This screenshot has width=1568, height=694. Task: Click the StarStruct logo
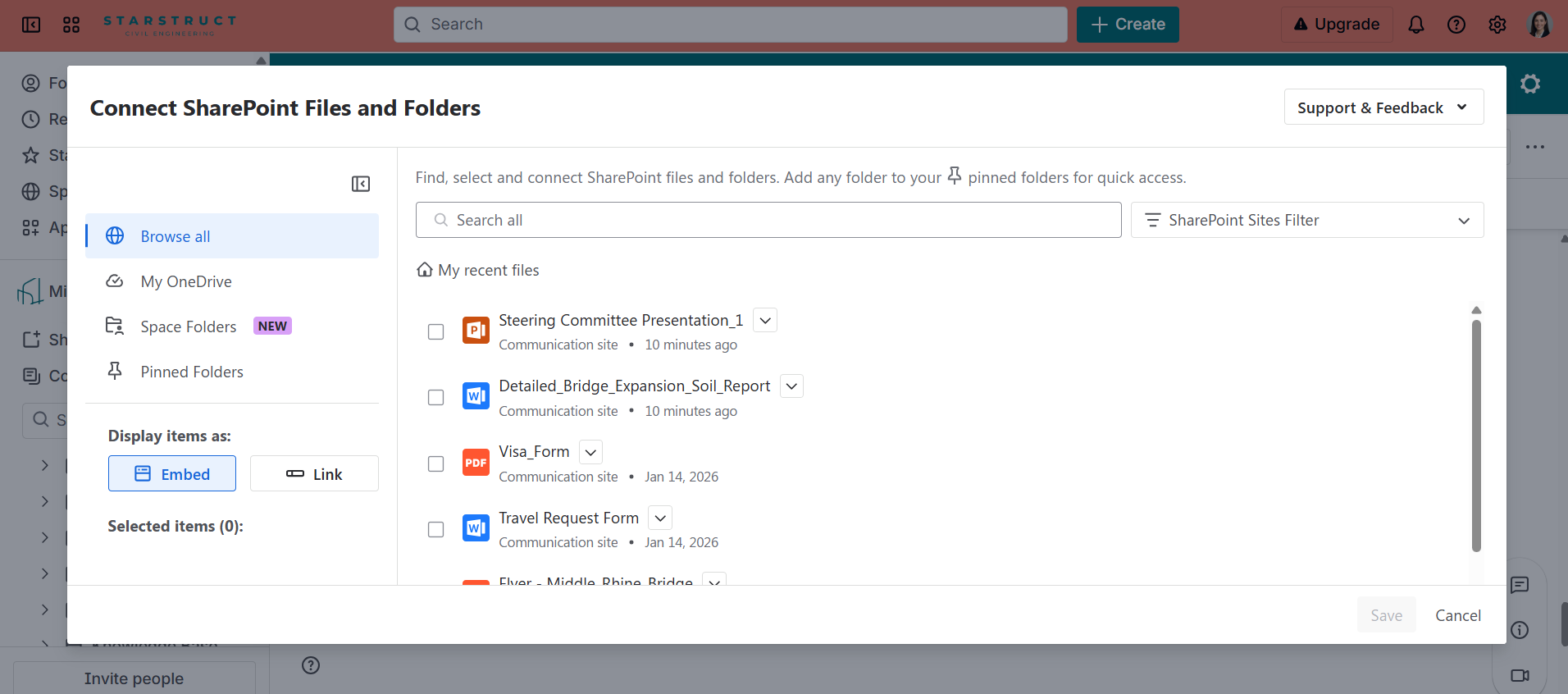click(170, 25)
